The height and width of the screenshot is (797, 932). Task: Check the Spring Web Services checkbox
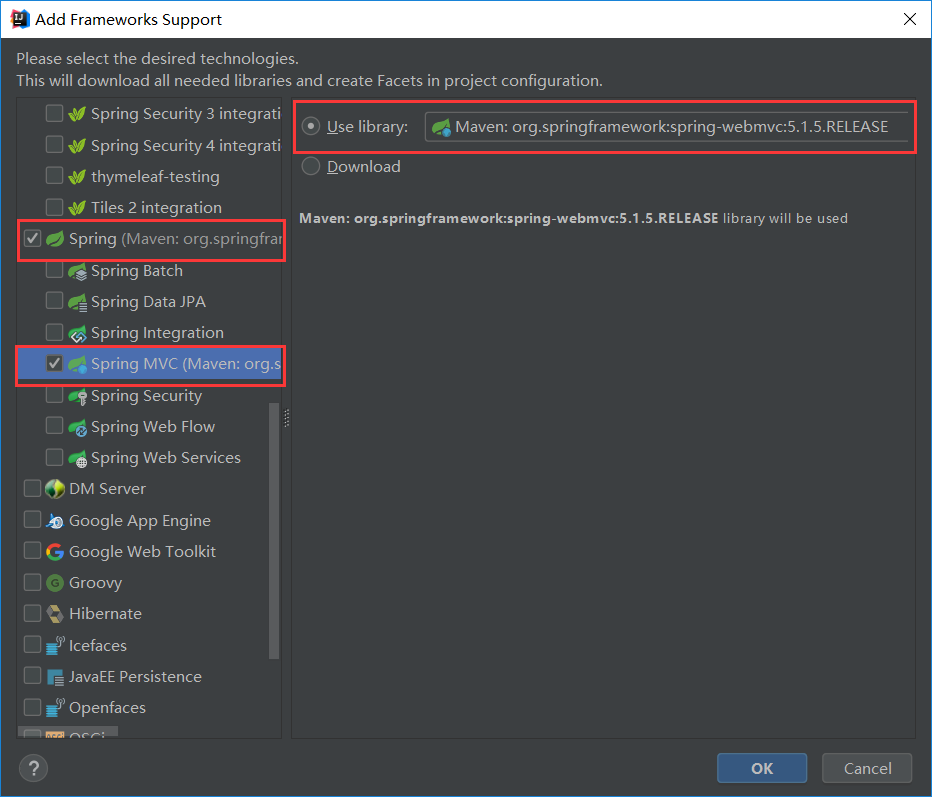click(54, 457)
